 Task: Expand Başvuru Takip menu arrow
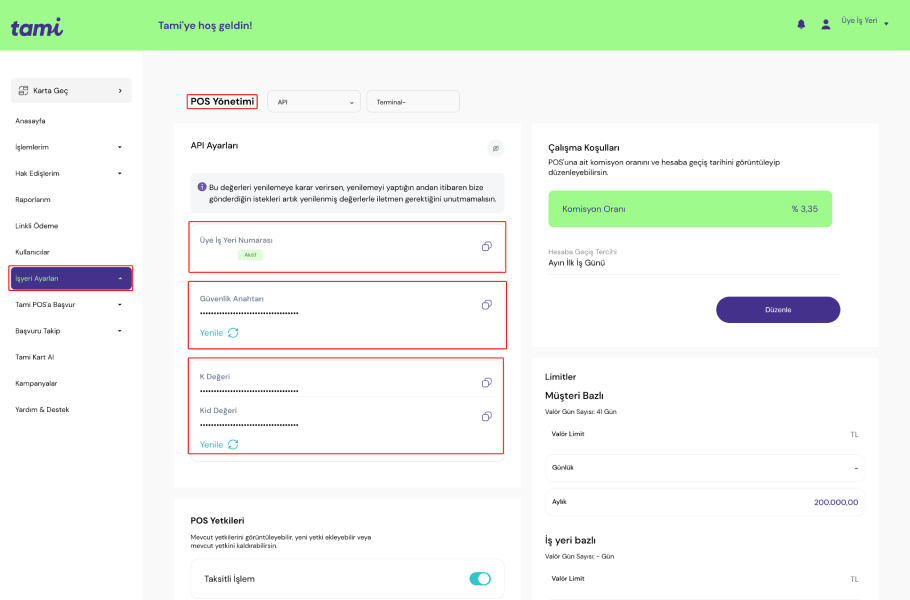(120, 331)
